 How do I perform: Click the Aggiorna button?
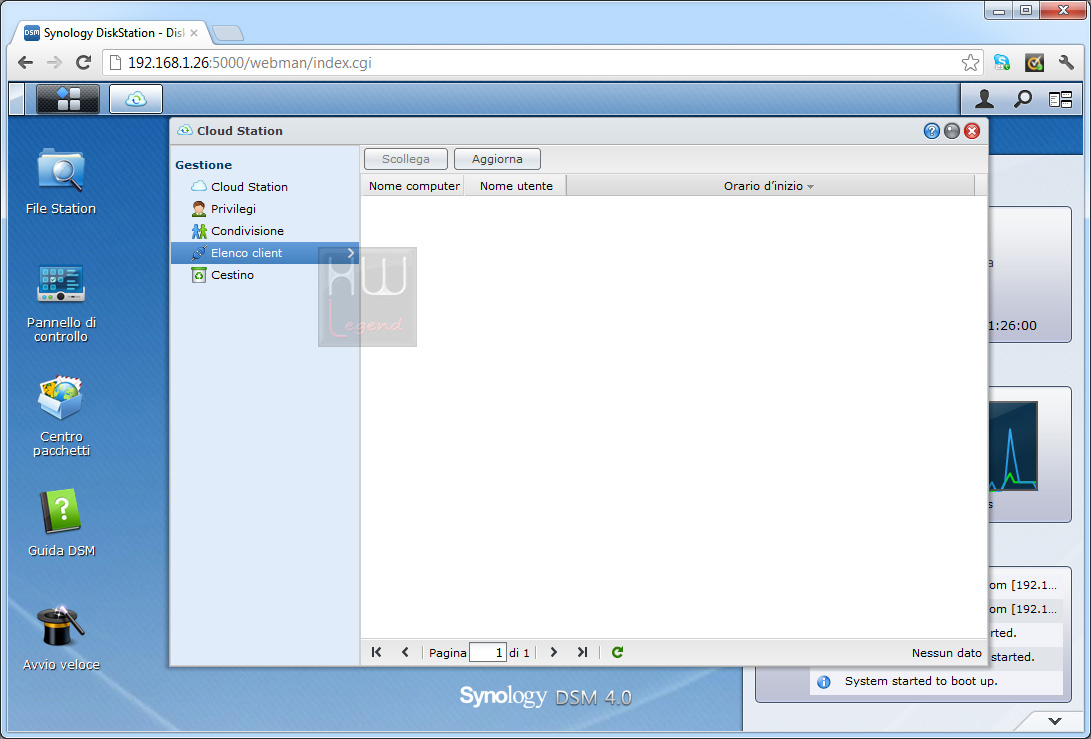(x=497, y=159)
